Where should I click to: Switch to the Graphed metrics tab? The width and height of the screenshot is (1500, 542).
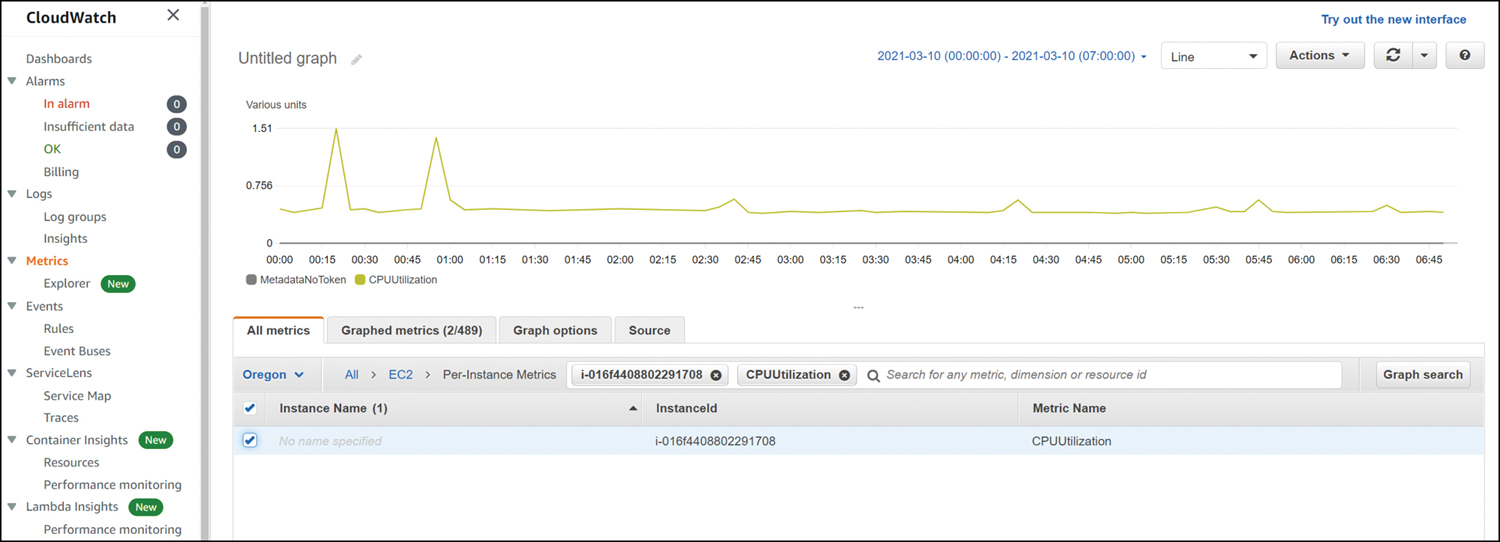411,330
